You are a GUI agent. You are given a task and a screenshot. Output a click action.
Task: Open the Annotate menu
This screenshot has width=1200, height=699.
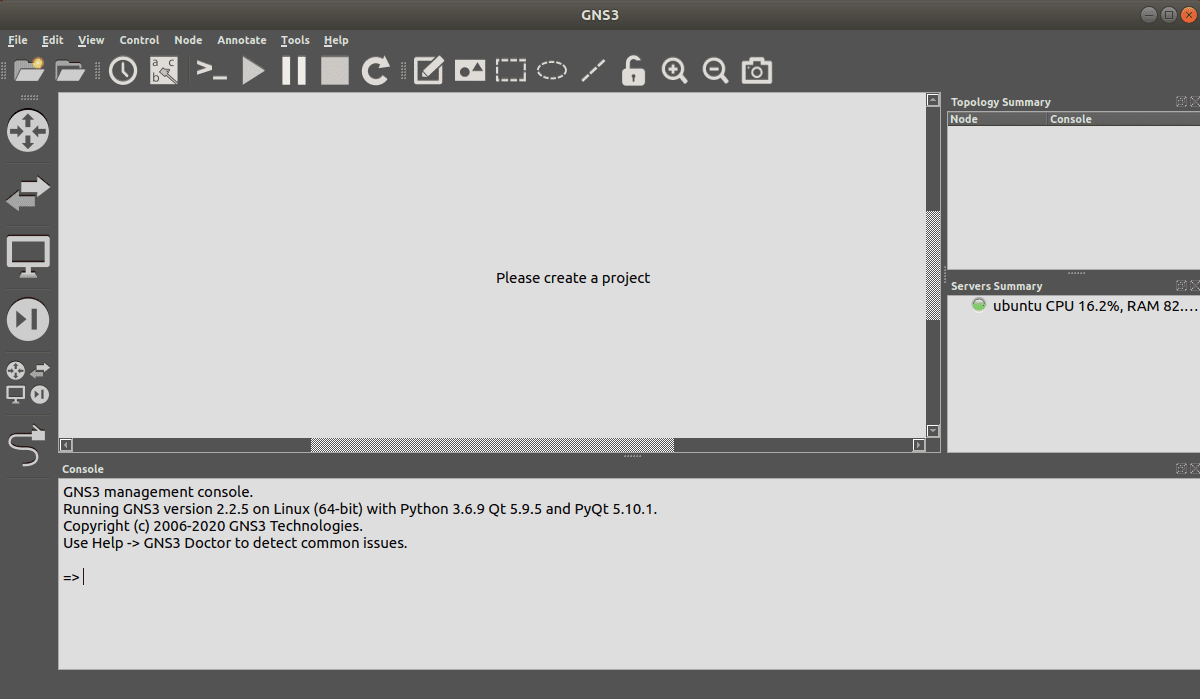[x=242, y=40]
